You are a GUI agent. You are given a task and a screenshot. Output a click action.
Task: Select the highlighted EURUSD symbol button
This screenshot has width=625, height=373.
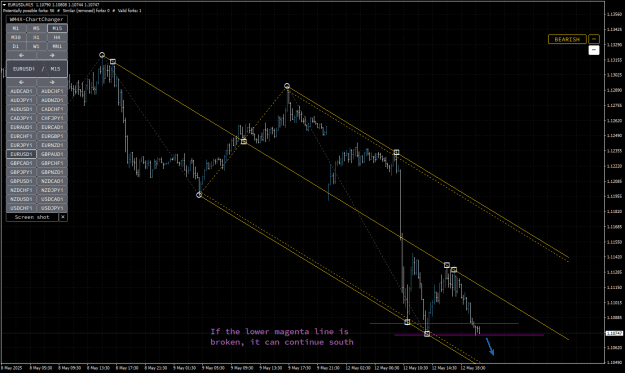pos(22,154)
